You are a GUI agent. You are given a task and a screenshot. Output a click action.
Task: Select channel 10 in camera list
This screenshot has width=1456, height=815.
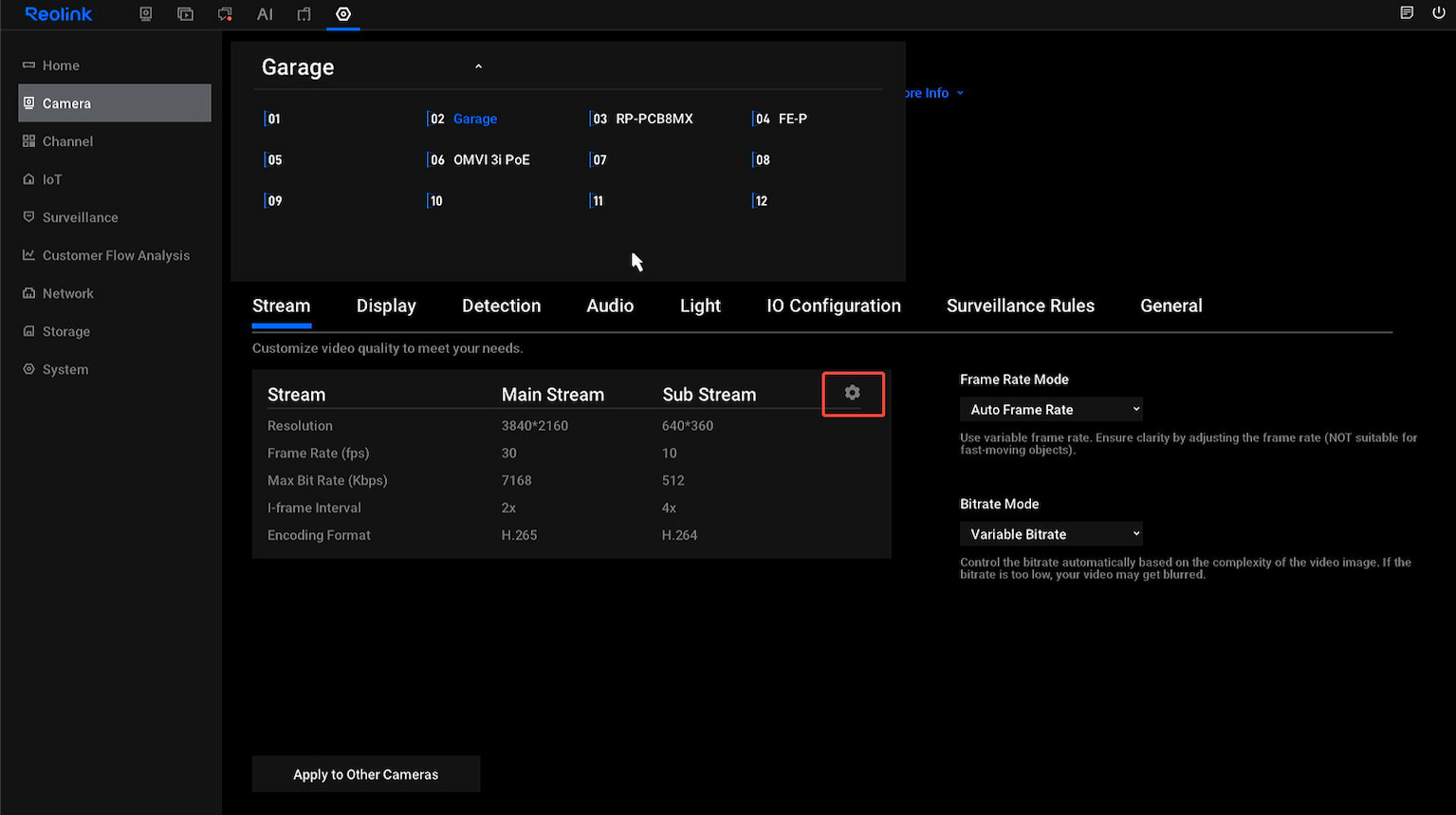click(x=435, y=200)
